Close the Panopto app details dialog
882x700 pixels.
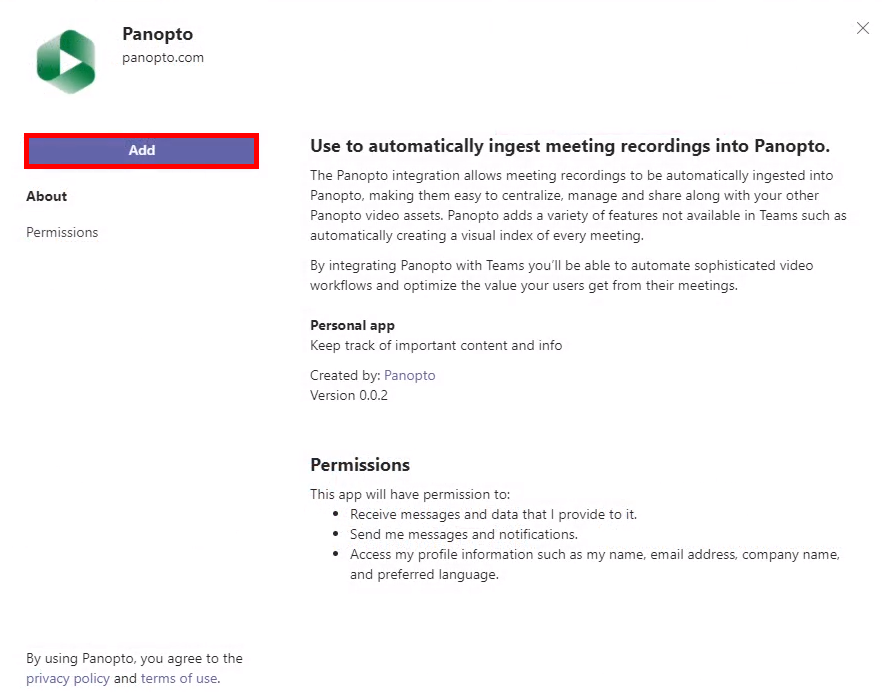pos(862,28)
